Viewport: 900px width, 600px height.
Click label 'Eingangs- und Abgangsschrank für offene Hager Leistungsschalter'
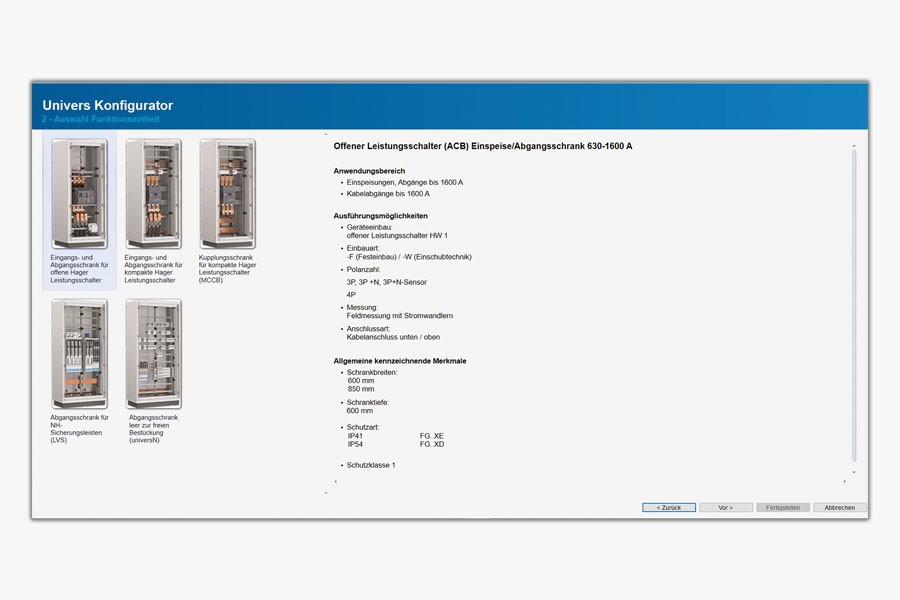tap(79, 269)
